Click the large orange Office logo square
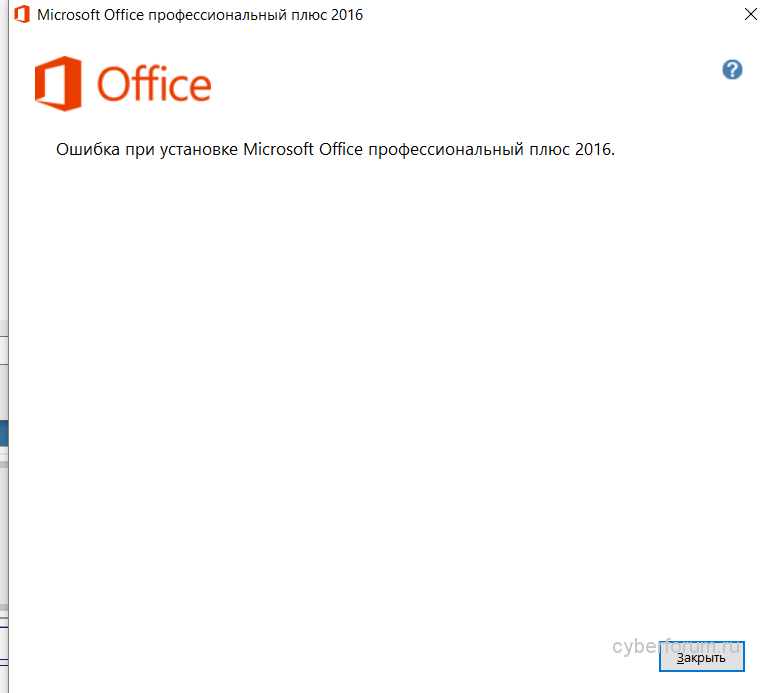768x693 pixels. tap(58, 83)
